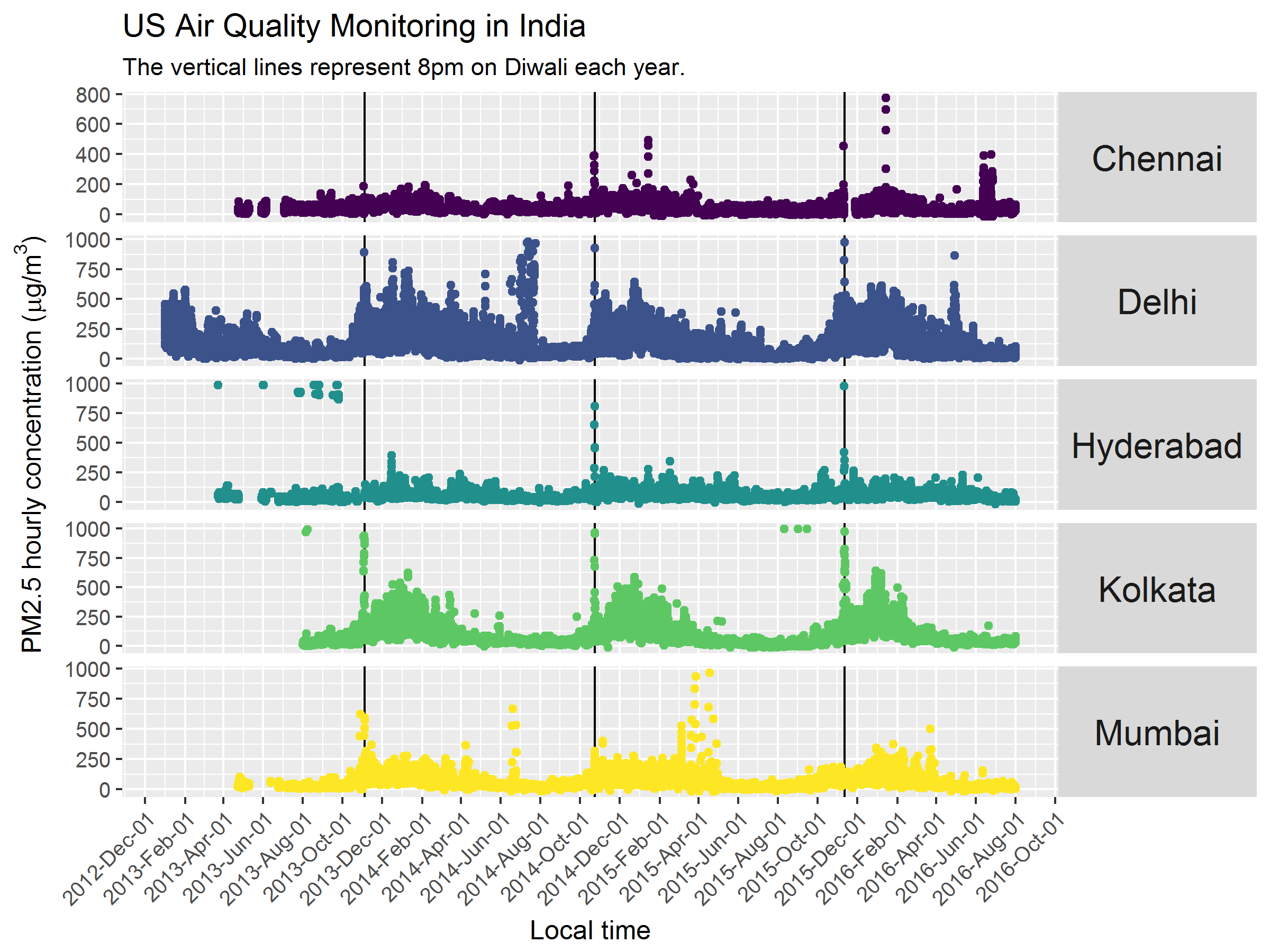
Task: Click the 'Local time' x-axis title
Action: (x=589, y=930)
